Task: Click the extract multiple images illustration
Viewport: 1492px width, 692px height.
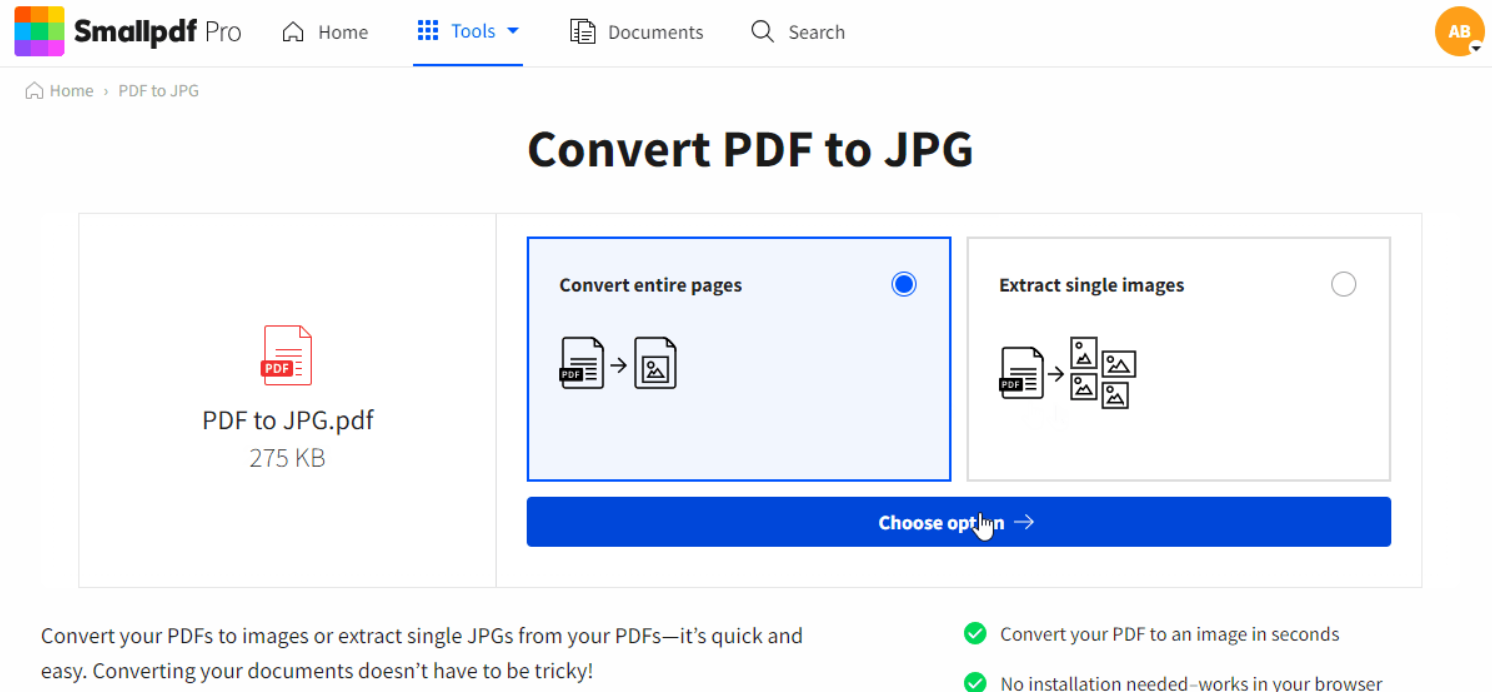Action: (1068, 373)
